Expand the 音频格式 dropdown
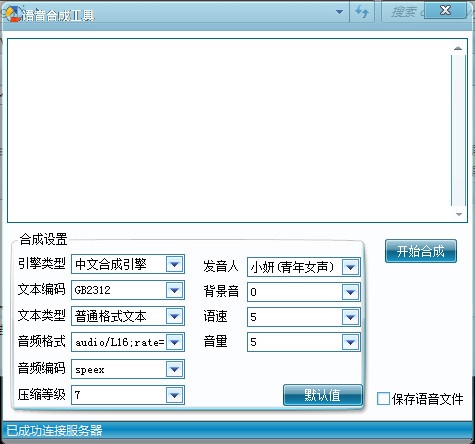475x444 pixels. click(x=175, y=342)
